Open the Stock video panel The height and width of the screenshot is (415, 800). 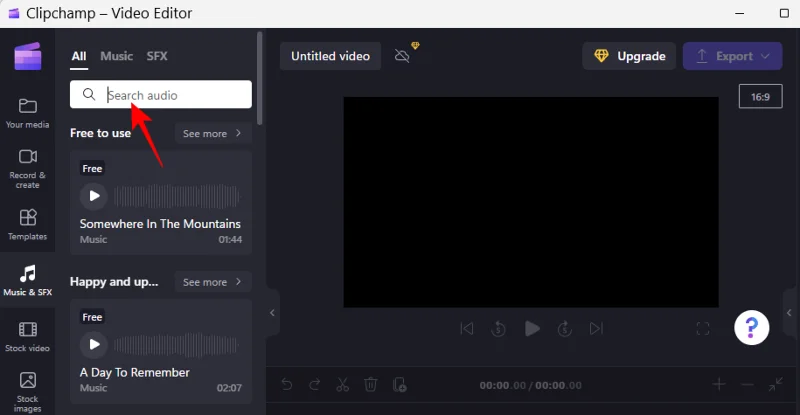[x=28, y=336]
